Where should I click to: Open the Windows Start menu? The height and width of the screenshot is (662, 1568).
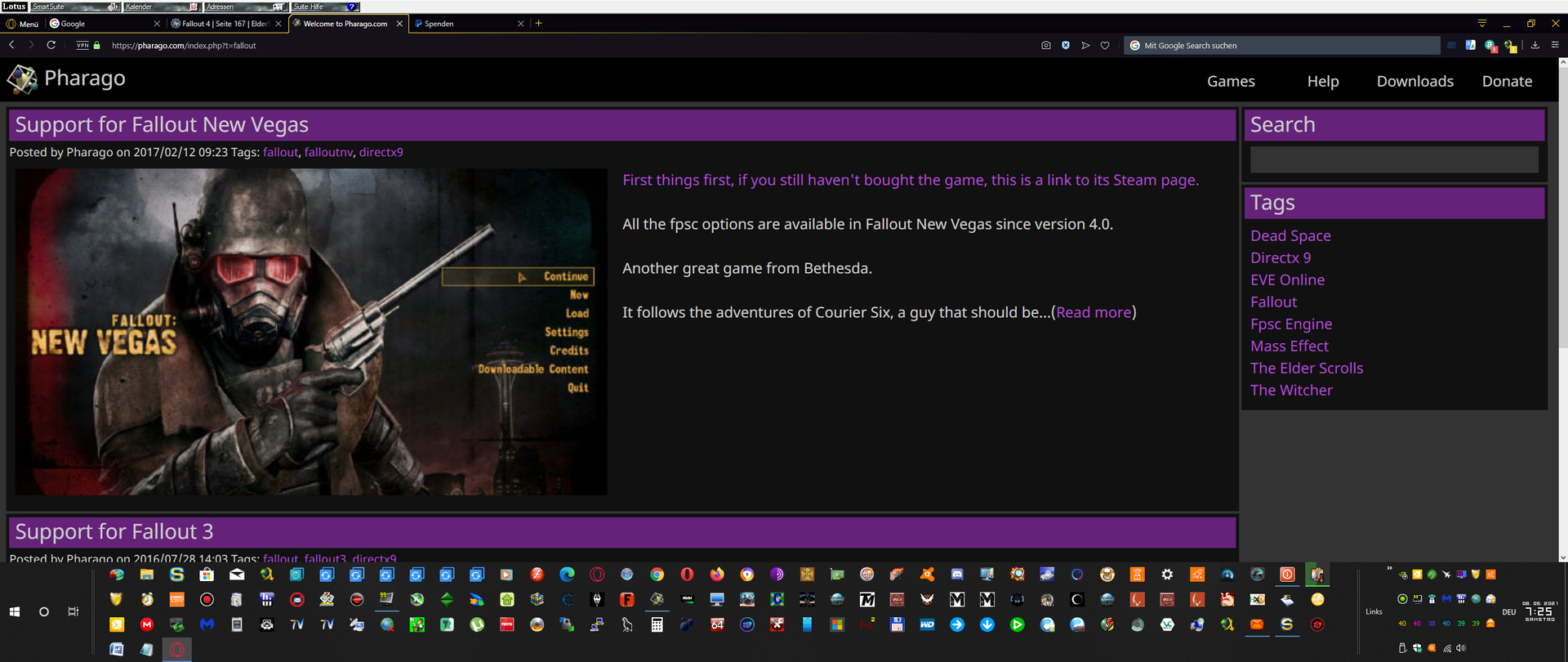[15, 611]
